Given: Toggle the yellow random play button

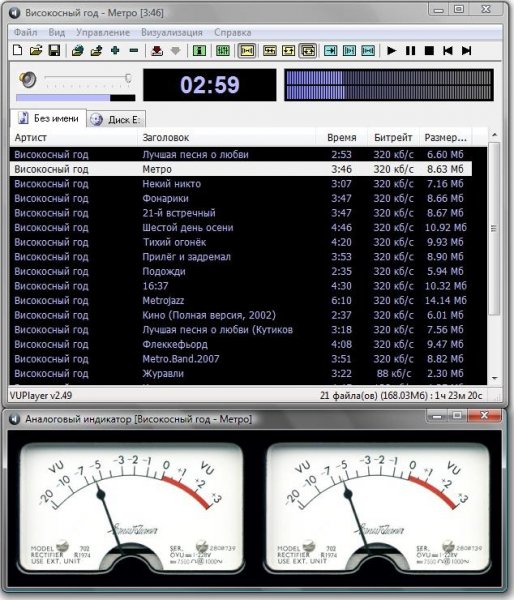Looking at the screenshot, I should 270,51.
